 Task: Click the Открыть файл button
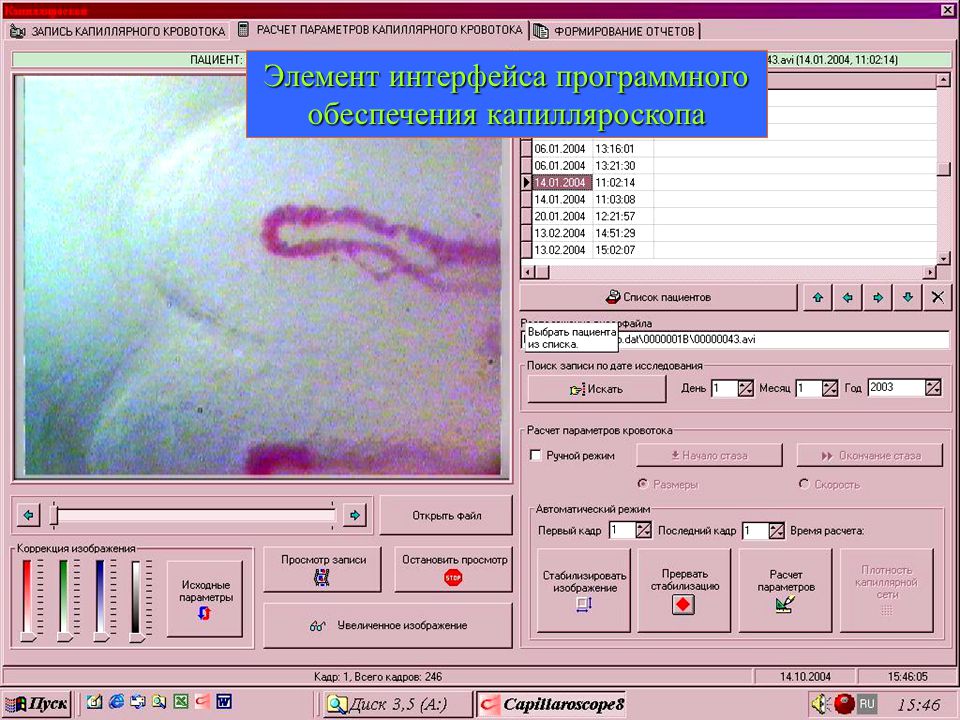(446, 516)
